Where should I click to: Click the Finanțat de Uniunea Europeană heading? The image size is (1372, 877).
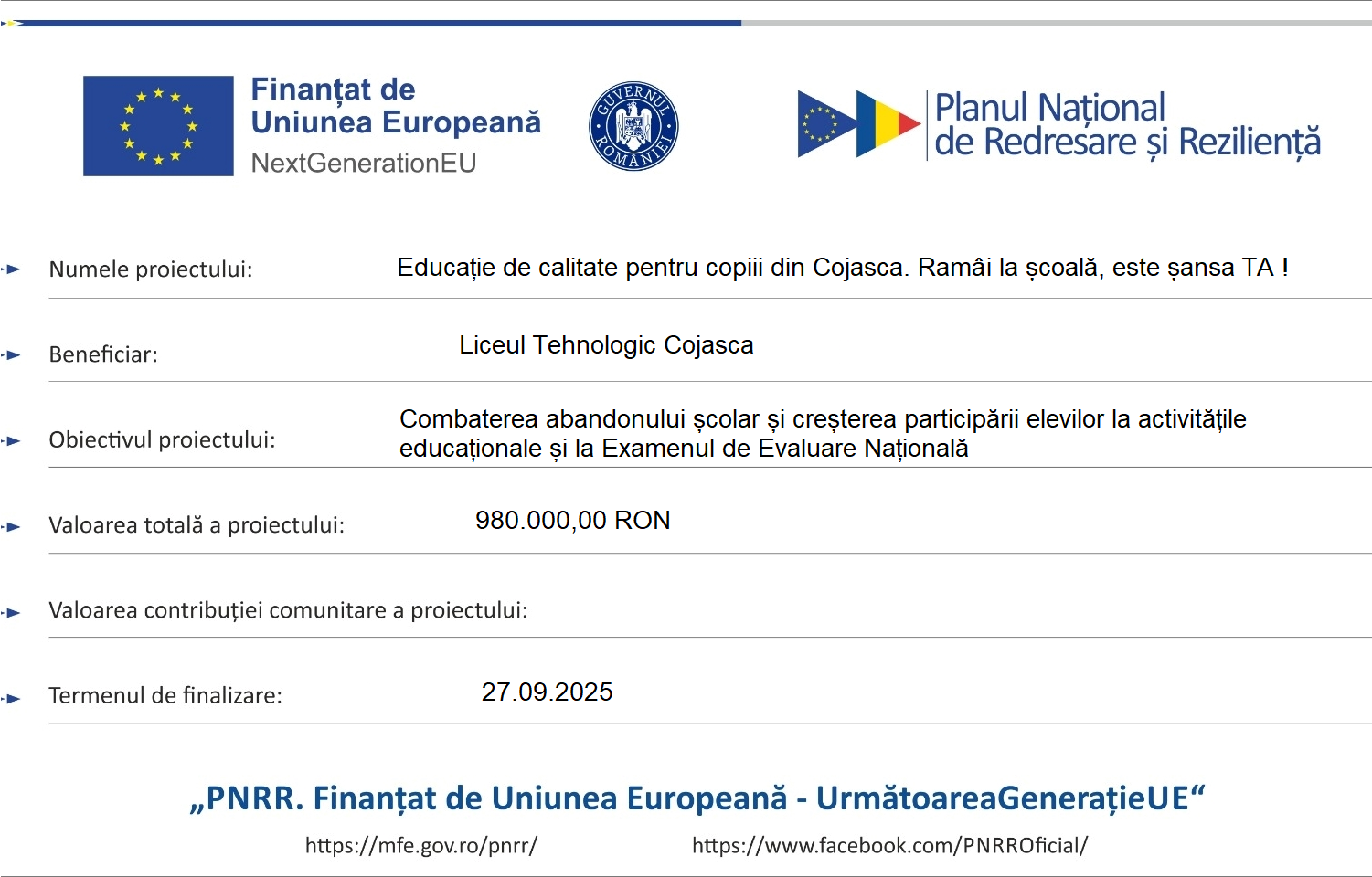[x=396, y=106]
